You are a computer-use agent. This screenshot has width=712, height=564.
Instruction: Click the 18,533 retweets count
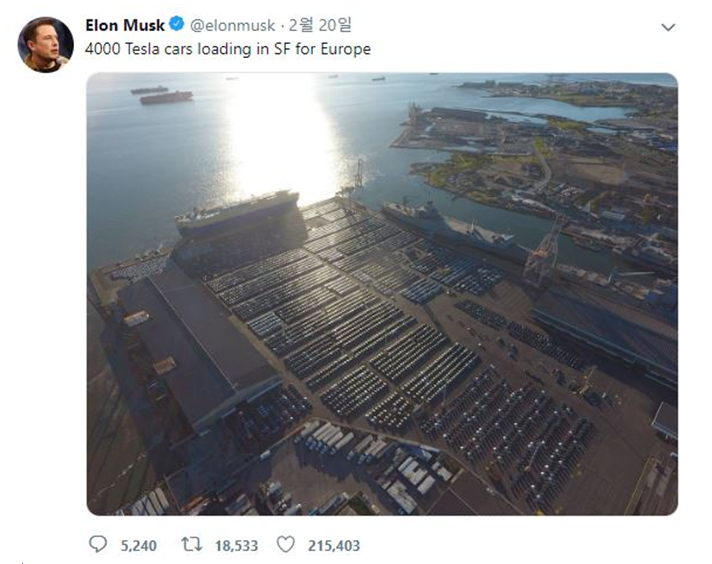(x=234, y=546)
